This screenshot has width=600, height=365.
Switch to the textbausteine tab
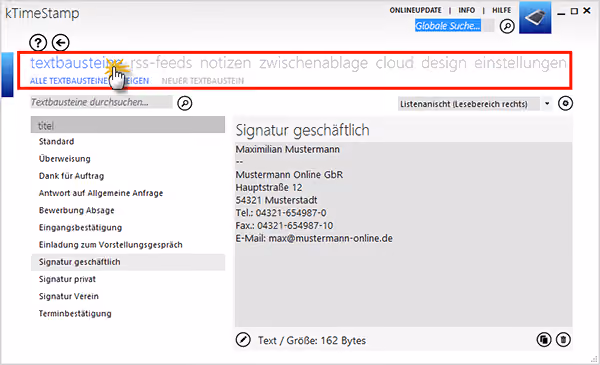point(77,63)
